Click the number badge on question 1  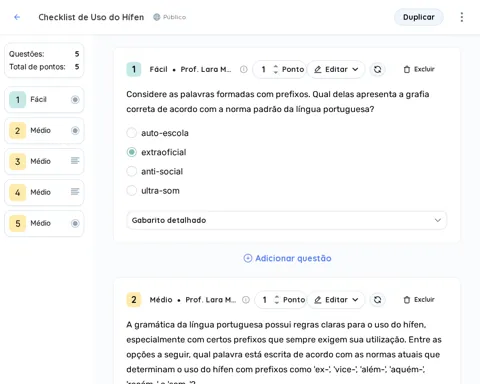click(x=134, y=69)
